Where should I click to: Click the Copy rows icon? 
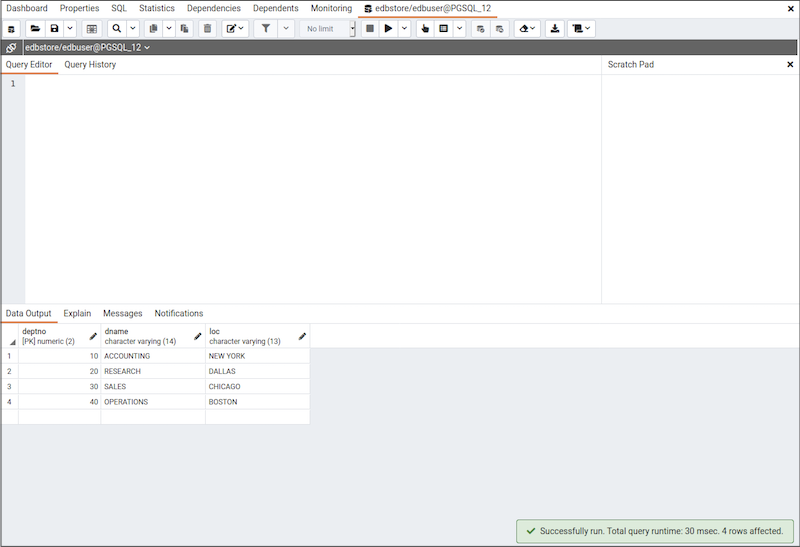[x=153, y=29]
